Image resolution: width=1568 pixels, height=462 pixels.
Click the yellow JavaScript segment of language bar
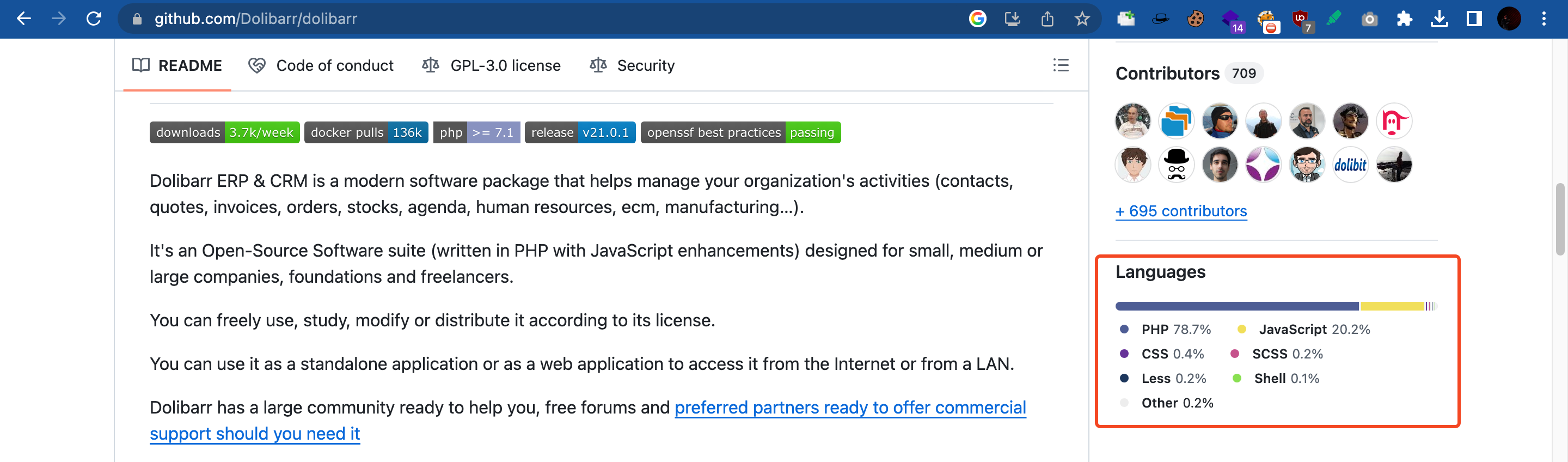pos(1392,306)
